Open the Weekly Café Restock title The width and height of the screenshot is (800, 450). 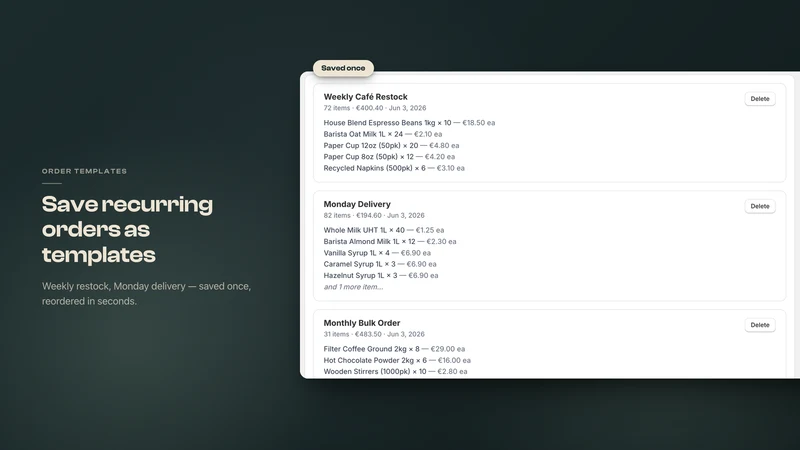point(365,97)
